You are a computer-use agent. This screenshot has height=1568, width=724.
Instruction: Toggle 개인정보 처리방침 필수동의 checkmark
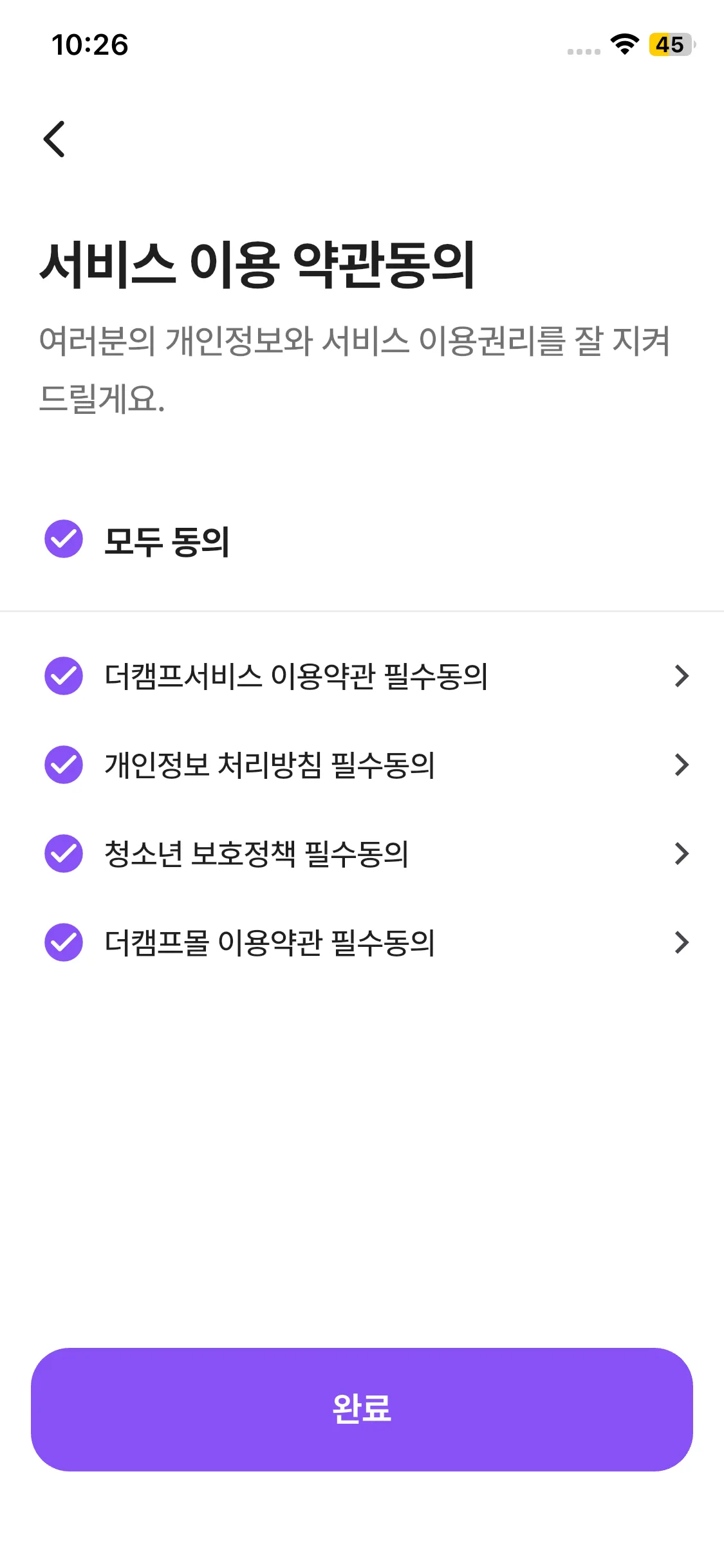click(x=64, y=765)
